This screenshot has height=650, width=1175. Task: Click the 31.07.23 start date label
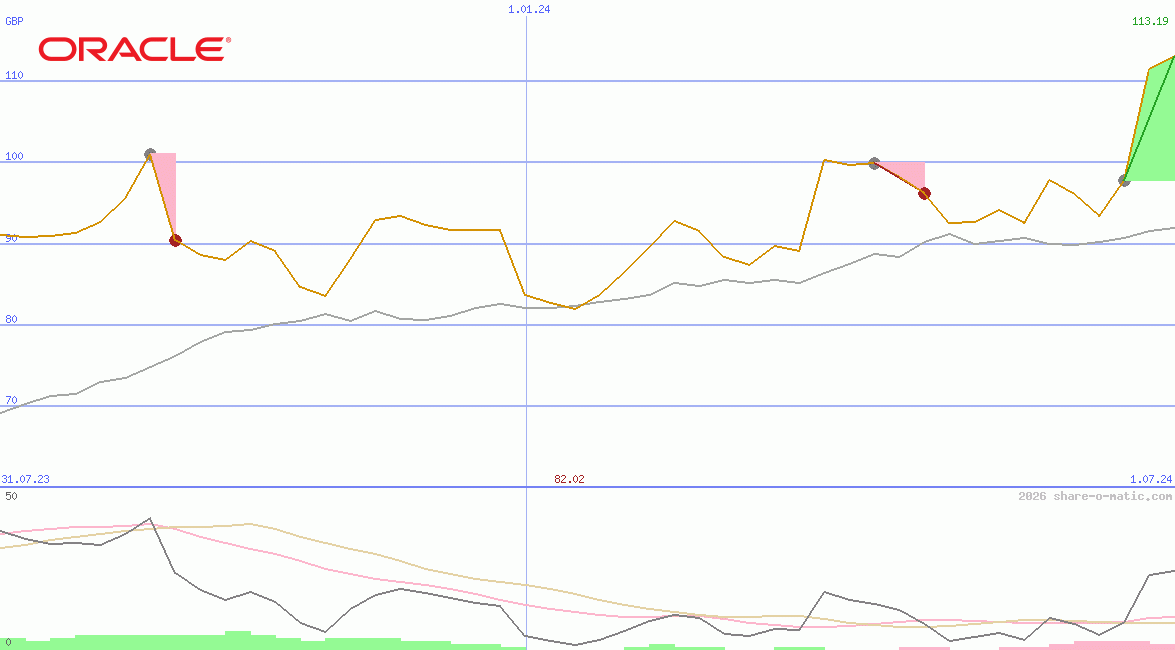25,479
